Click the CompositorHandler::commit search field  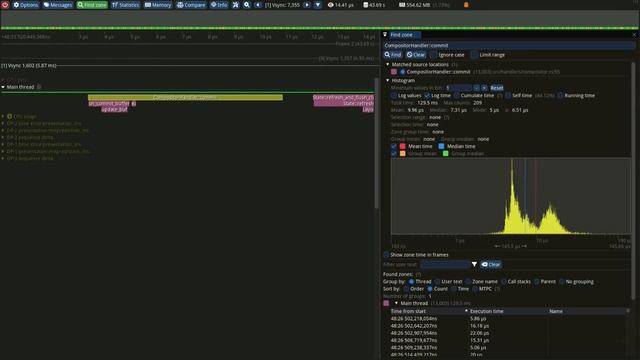pos(509,45)
